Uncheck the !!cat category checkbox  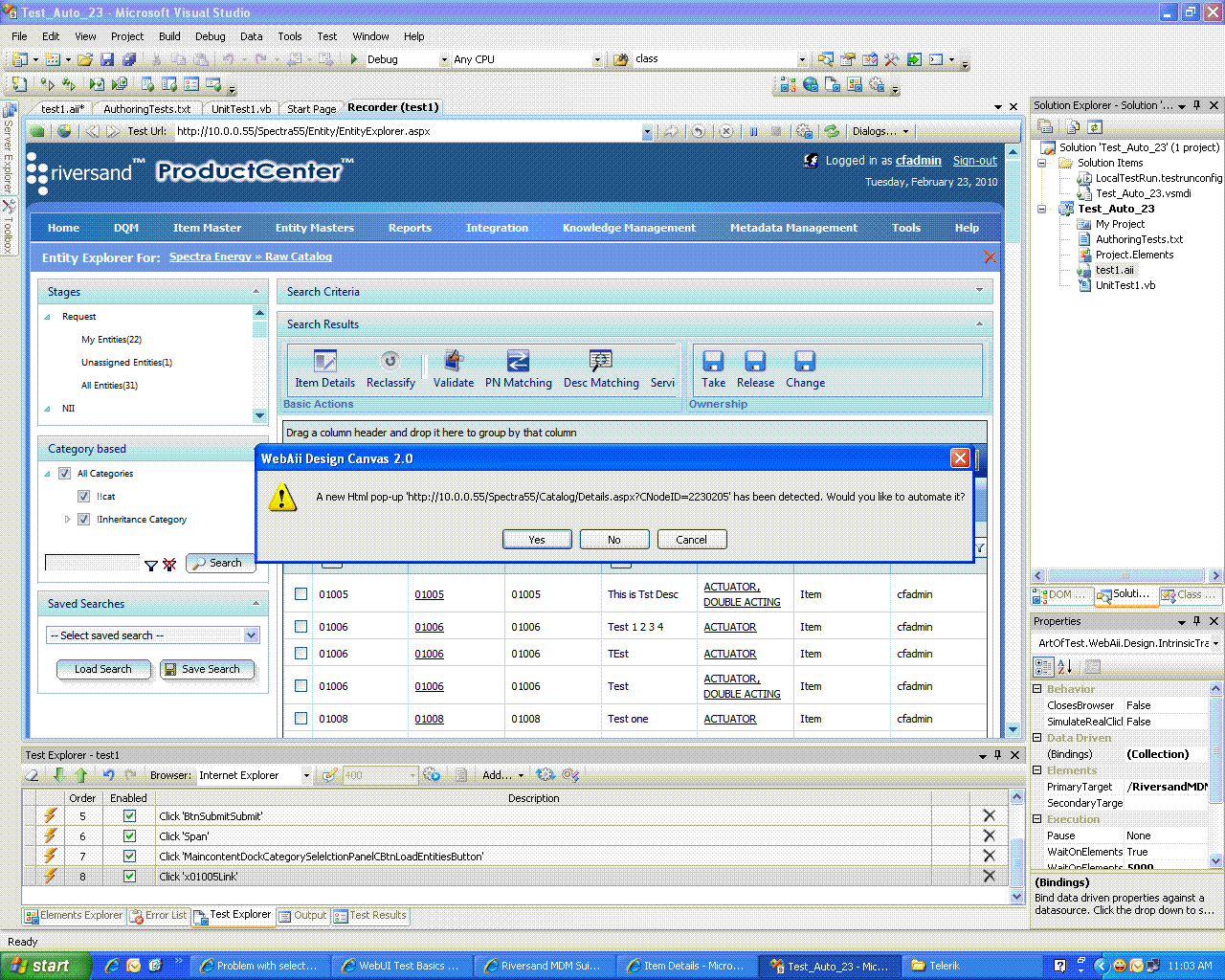[x=84, y=497]
